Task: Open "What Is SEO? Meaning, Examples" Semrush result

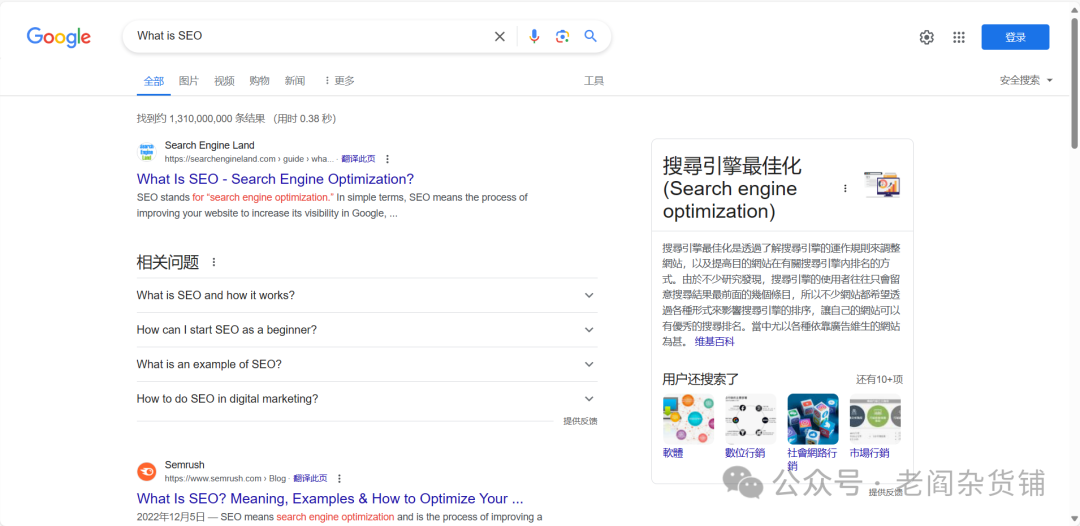Action: click(x=330, y=498)
